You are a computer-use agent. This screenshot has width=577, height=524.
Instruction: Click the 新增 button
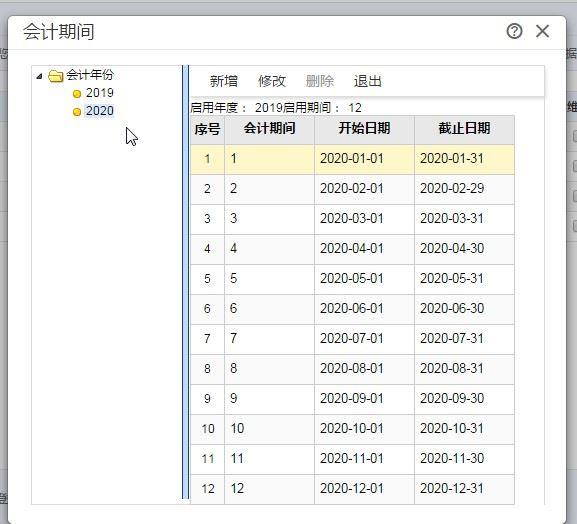tap(224, 81)
